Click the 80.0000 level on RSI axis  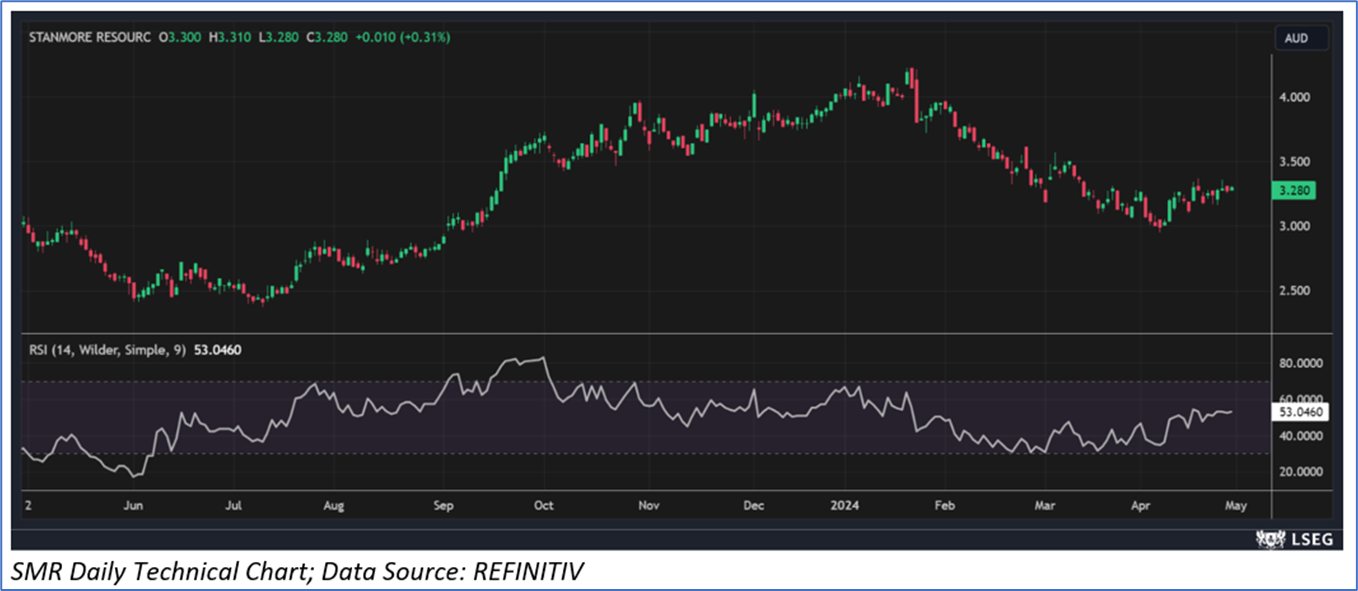pos(1301,365)
